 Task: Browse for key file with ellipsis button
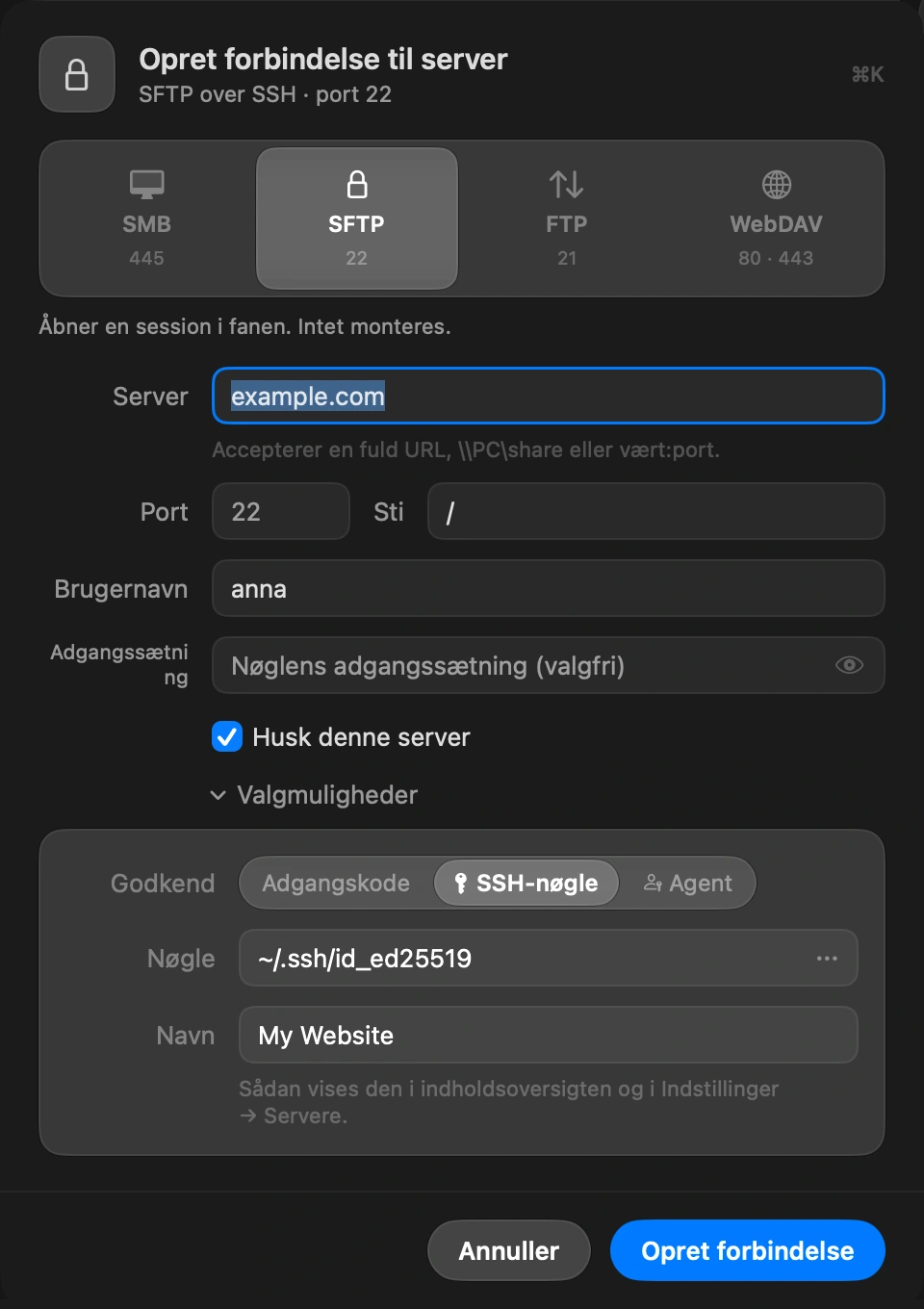[827, 958]
